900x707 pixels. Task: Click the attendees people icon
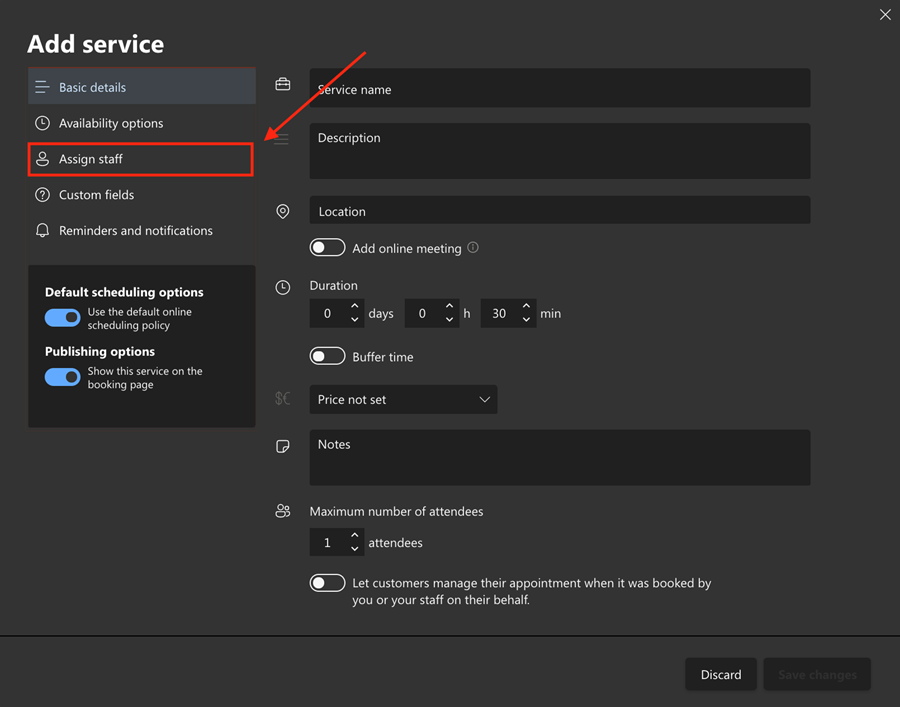(x=283, y=511)
